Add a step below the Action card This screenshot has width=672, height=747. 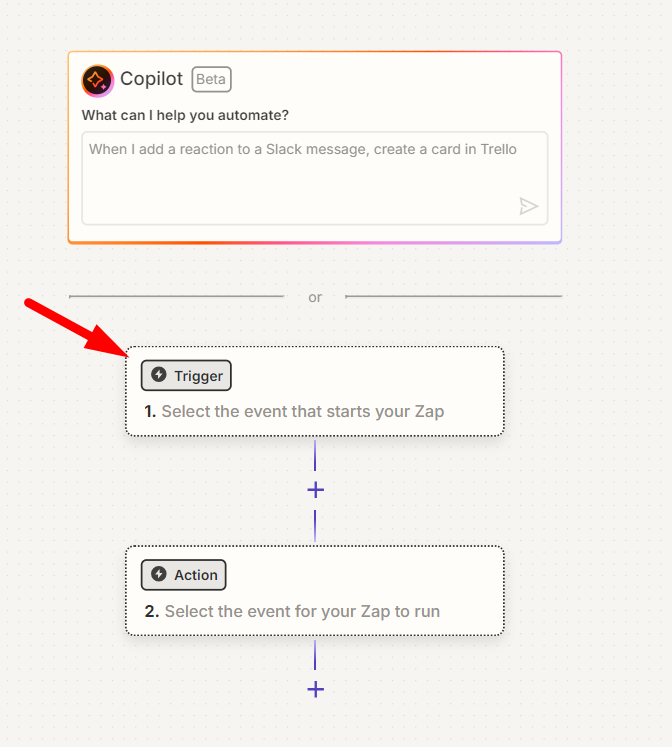[x=315, y=689]
